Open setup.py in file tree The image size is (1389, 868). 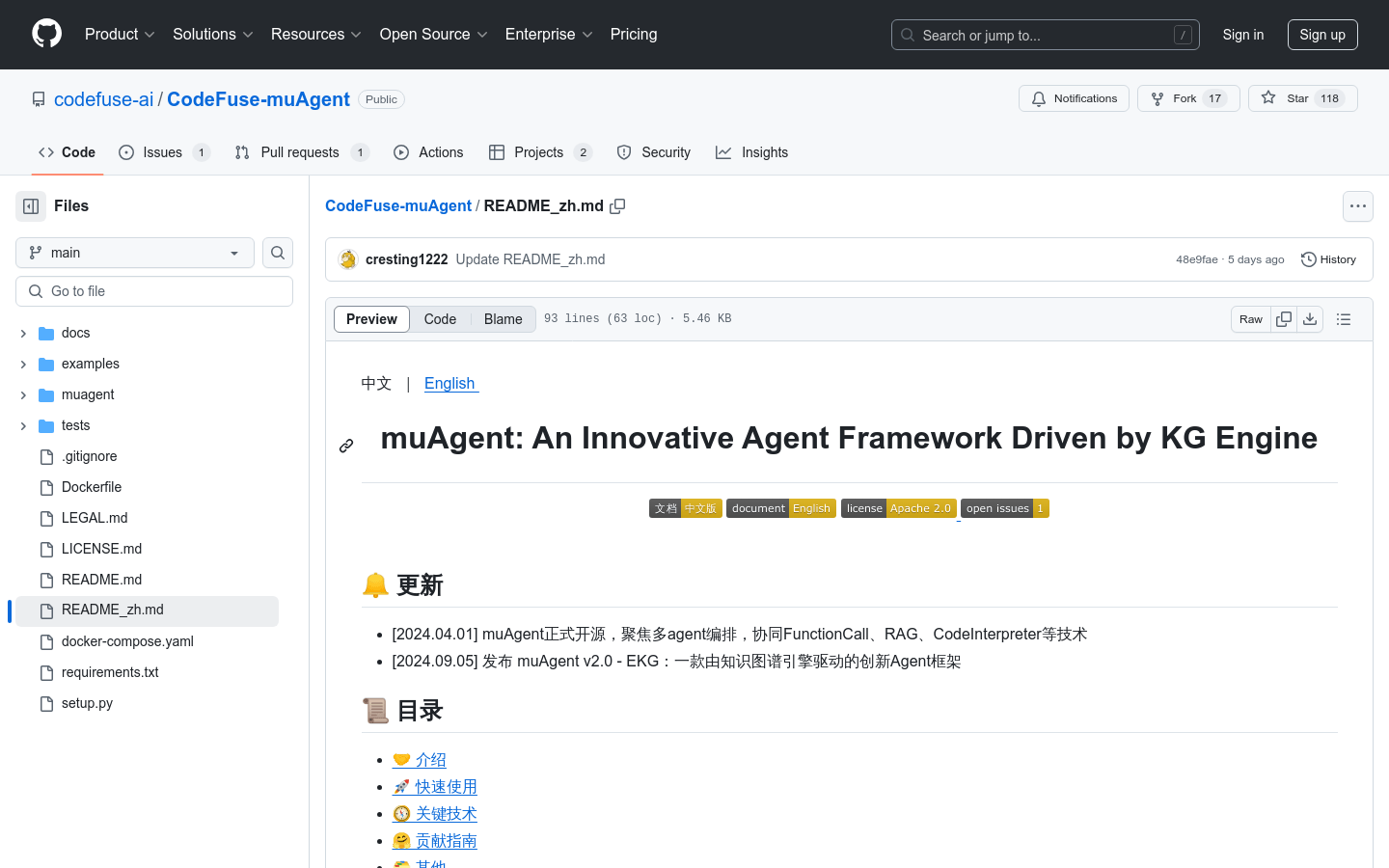(x=87, y=703)
